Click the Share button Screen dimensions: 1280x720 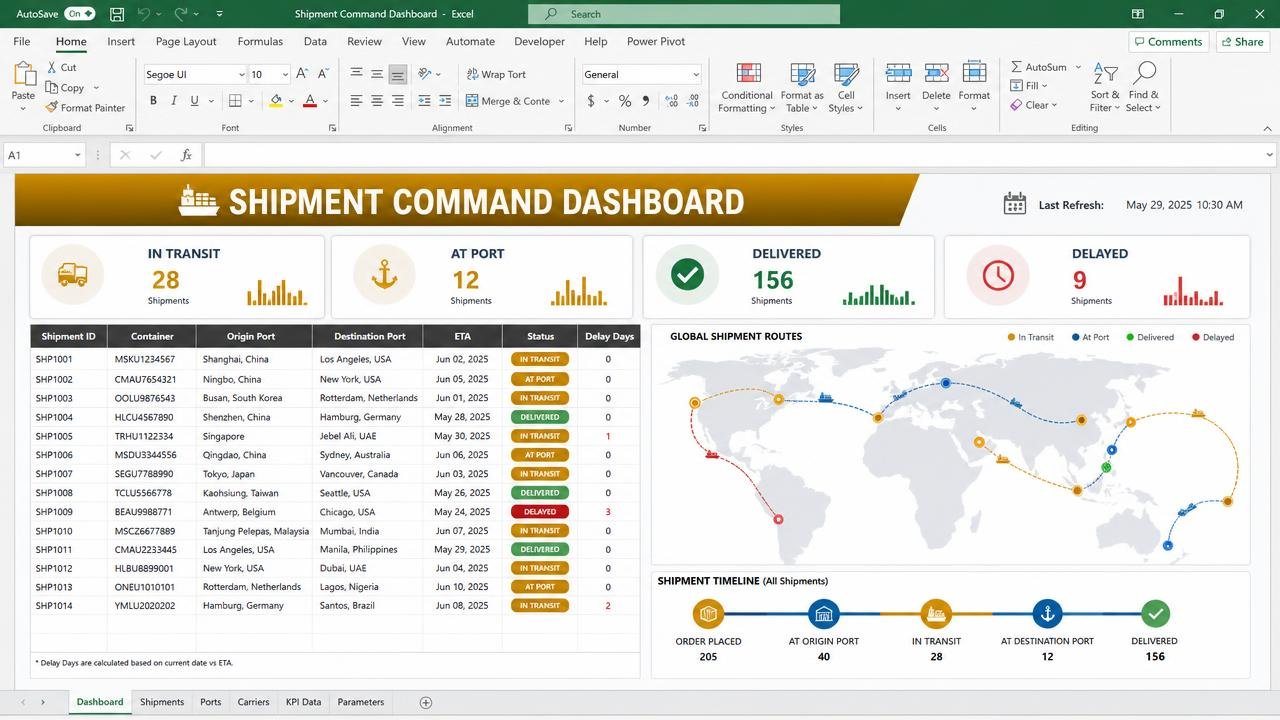(x=1241, y=42)
